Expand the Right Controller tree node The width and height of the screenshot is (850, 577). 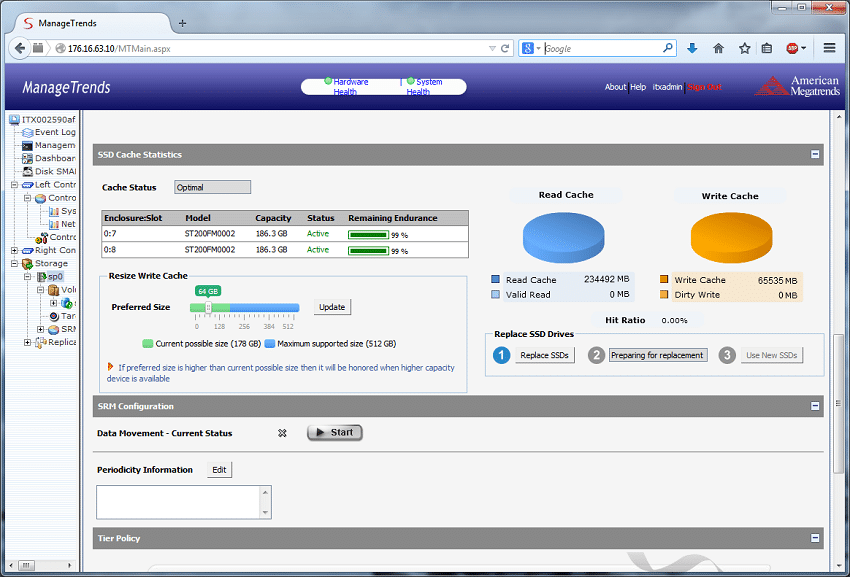(14, 251)
